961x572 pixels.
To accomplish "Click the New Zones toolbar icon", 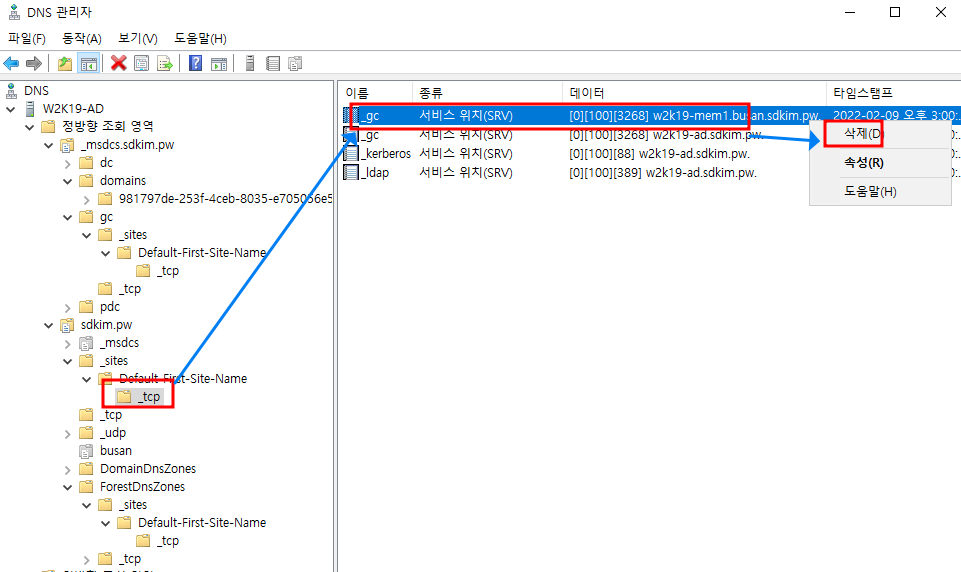I will (x=295, y=63).
